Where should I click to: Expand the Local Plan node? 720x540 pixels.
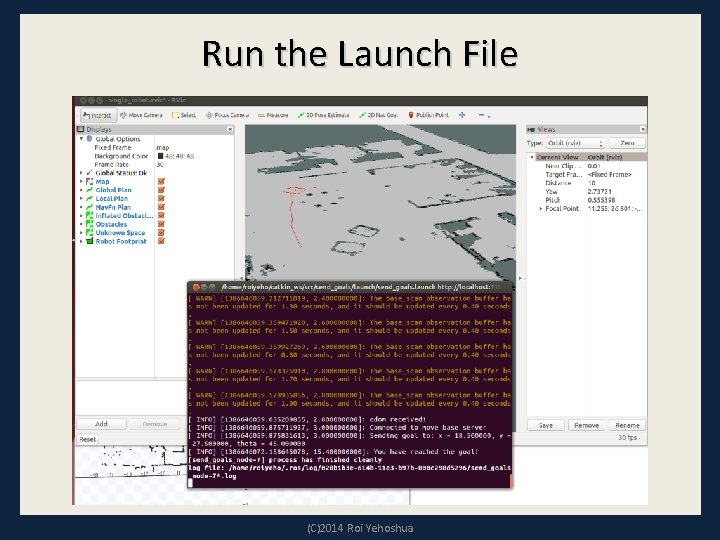pyautogui.click(x=81, y=198)
